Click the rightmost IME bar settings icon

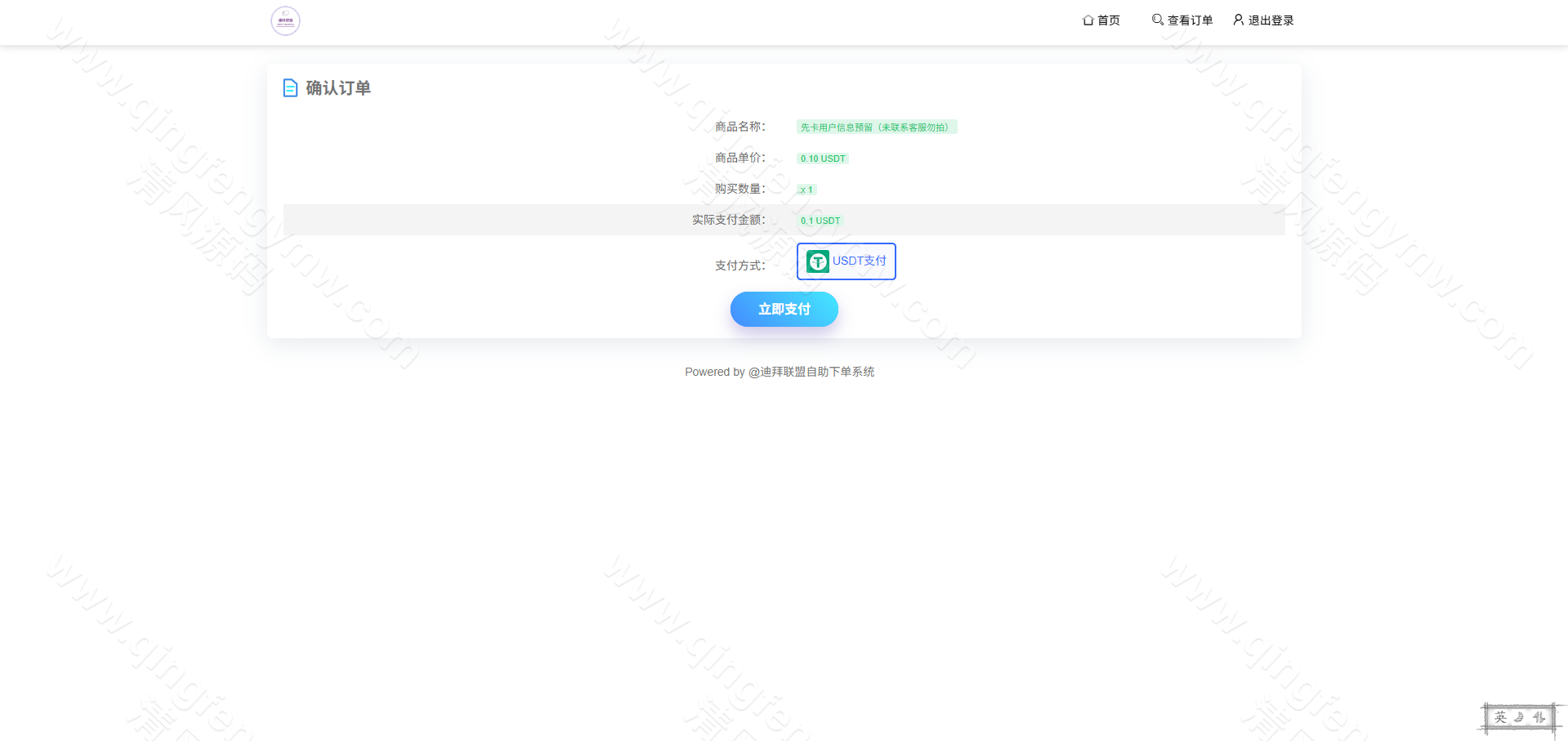1539,717
